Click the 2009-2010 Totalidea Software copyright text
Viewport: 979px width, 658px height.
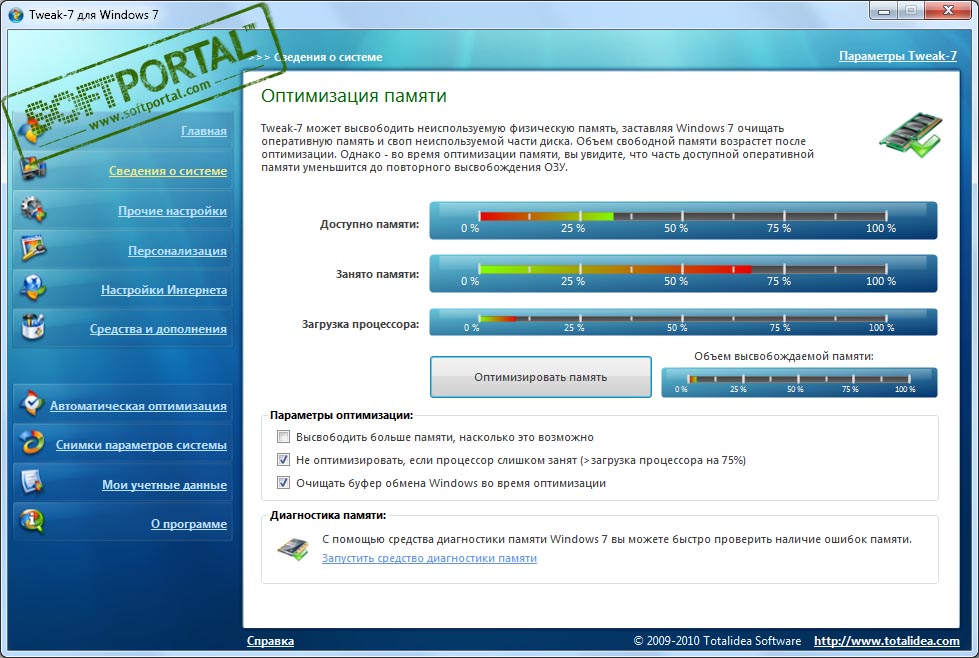click(x=717, y=641)
